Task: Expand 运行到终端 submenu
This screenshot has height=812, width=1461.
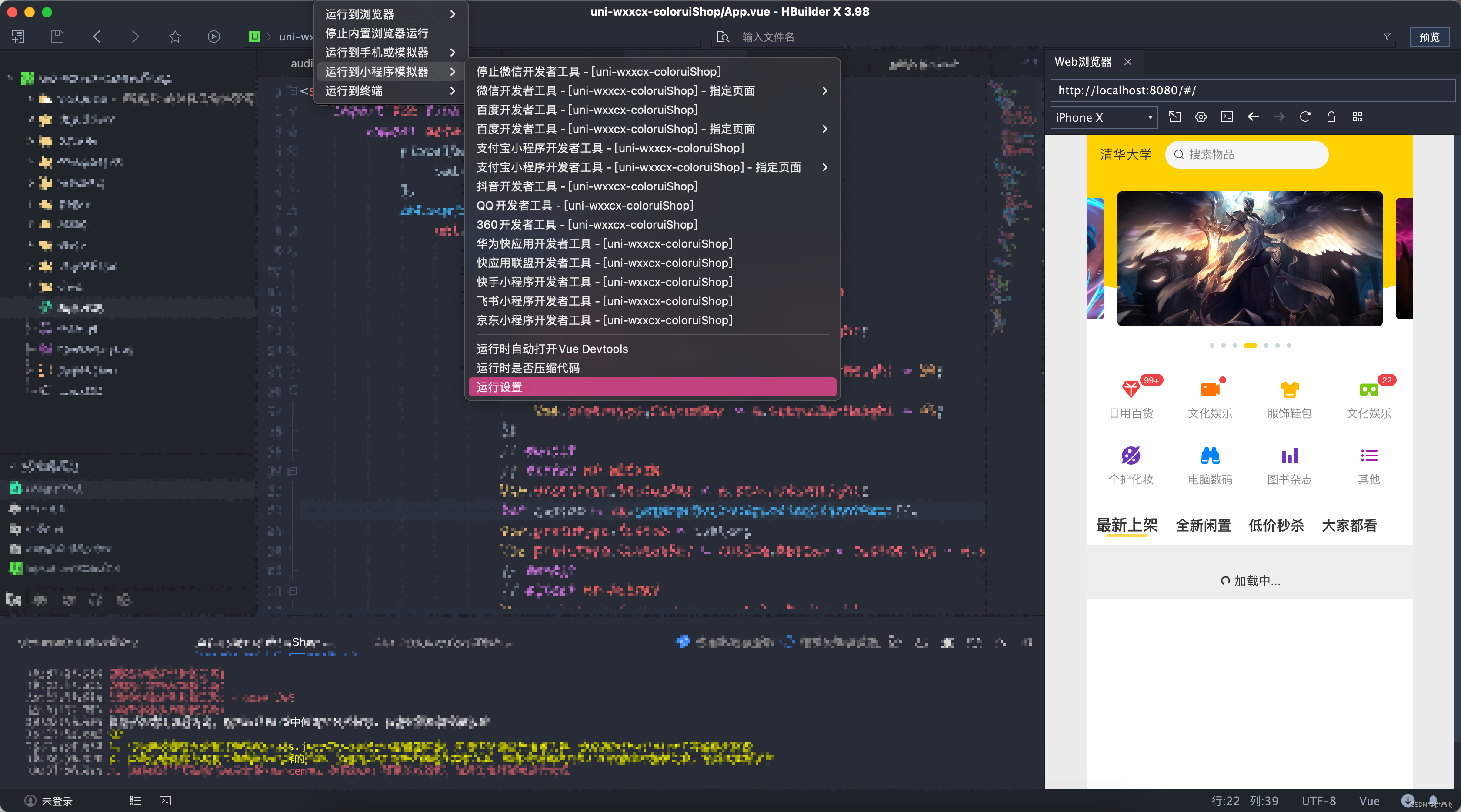Action: point(390,91)
